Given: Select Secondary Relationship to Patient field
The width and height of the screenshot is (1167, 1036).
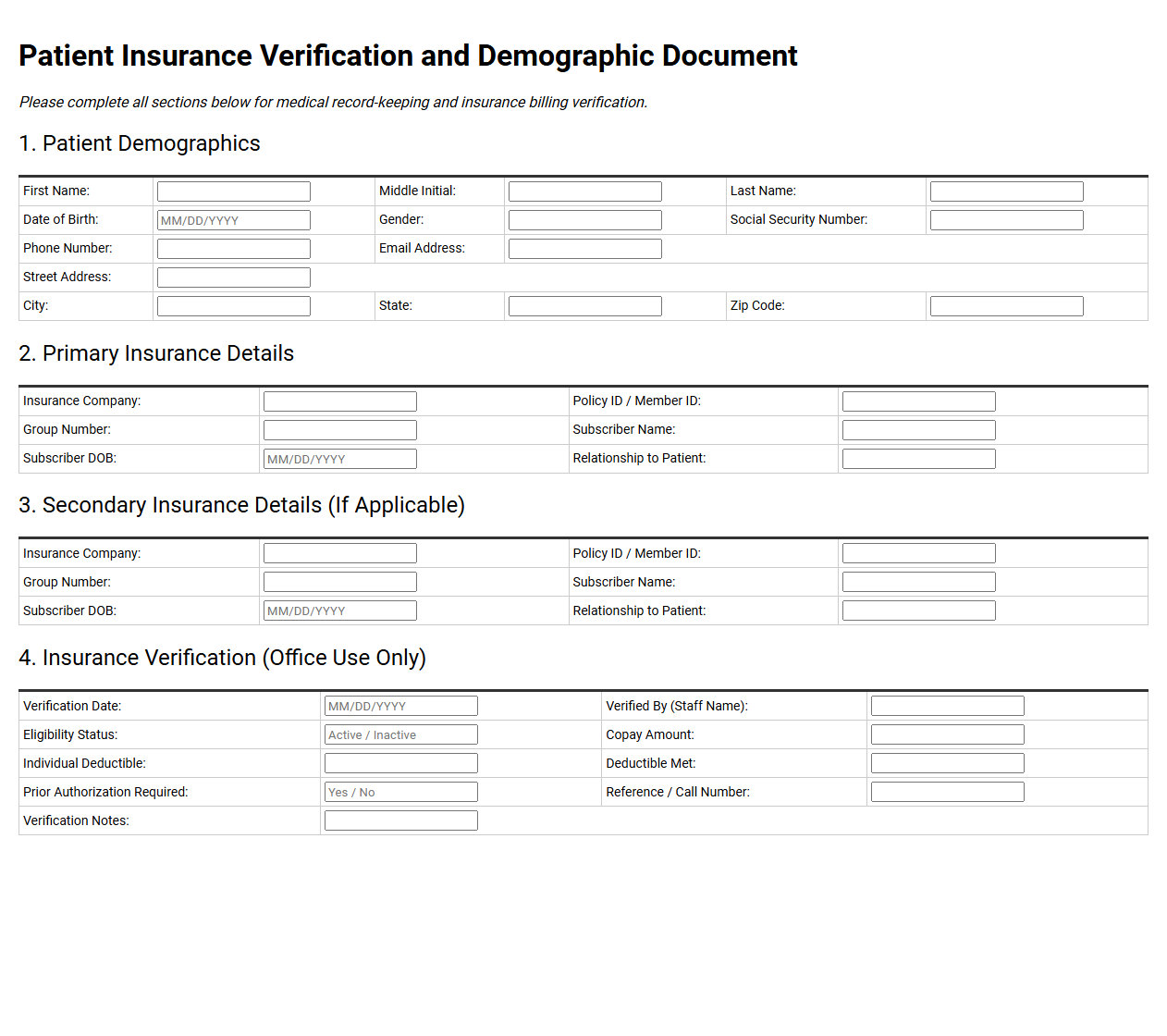Looking at the screenshot, I should pos(919,610).
